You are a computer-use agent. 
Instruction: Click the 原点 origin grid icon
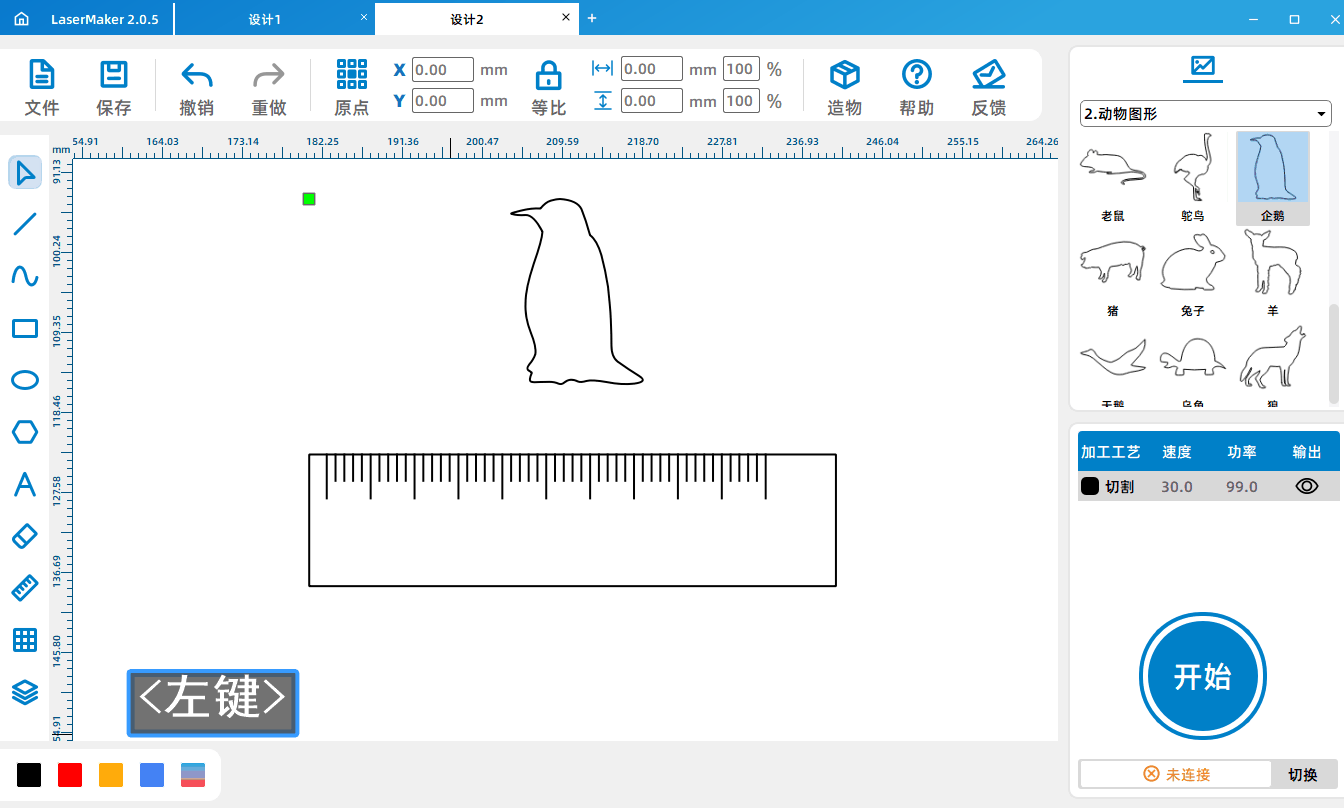(352, 75)
